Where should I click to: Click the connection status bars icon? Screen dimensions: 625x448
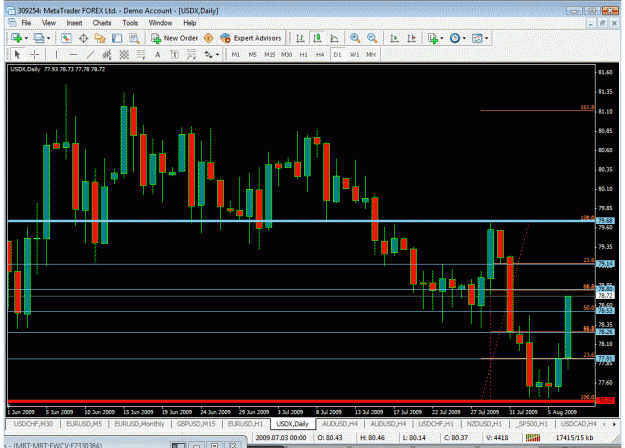[533, 438]
